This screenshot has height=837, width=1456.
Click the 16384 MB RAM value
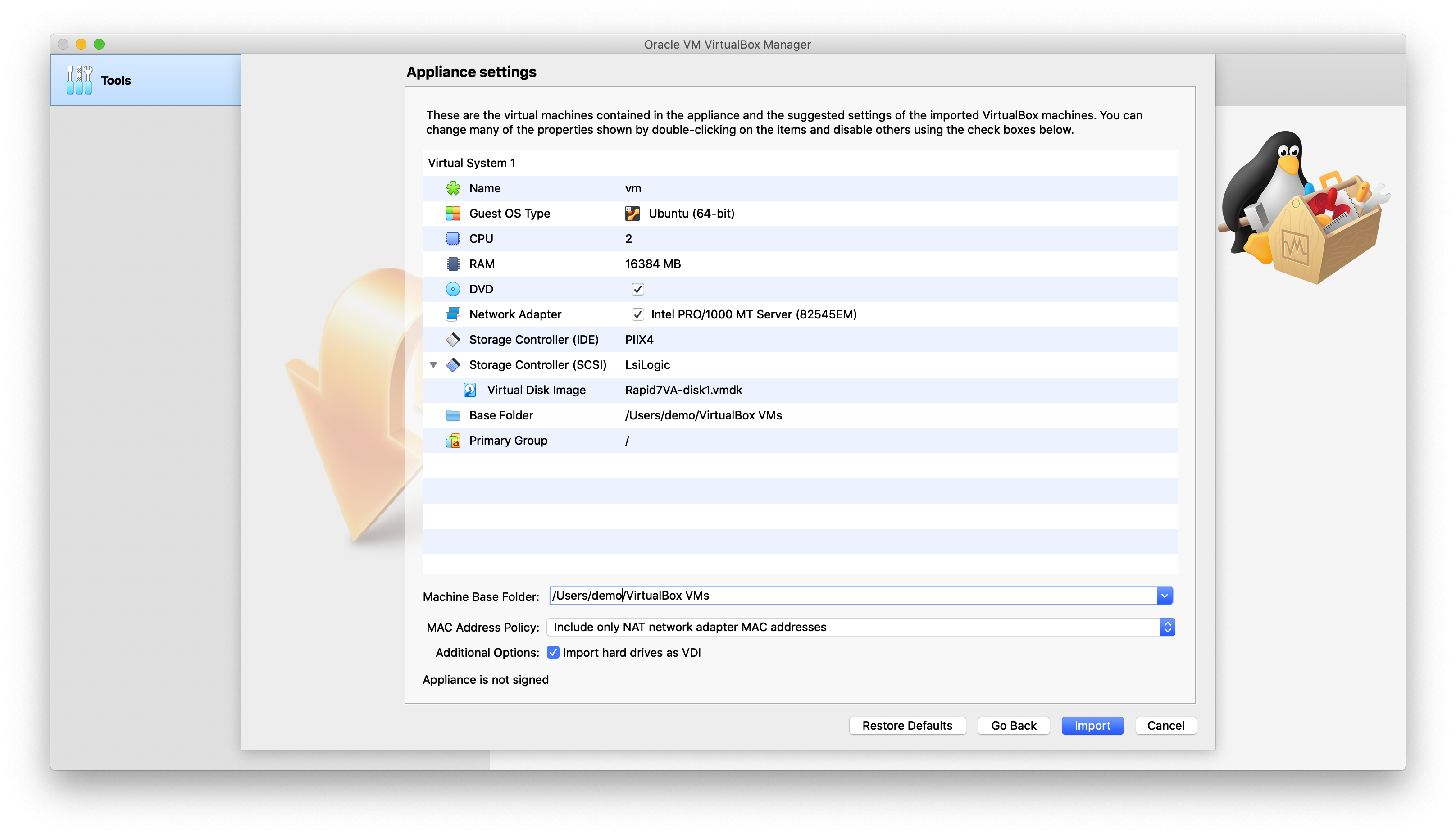(x=652, y=264)
